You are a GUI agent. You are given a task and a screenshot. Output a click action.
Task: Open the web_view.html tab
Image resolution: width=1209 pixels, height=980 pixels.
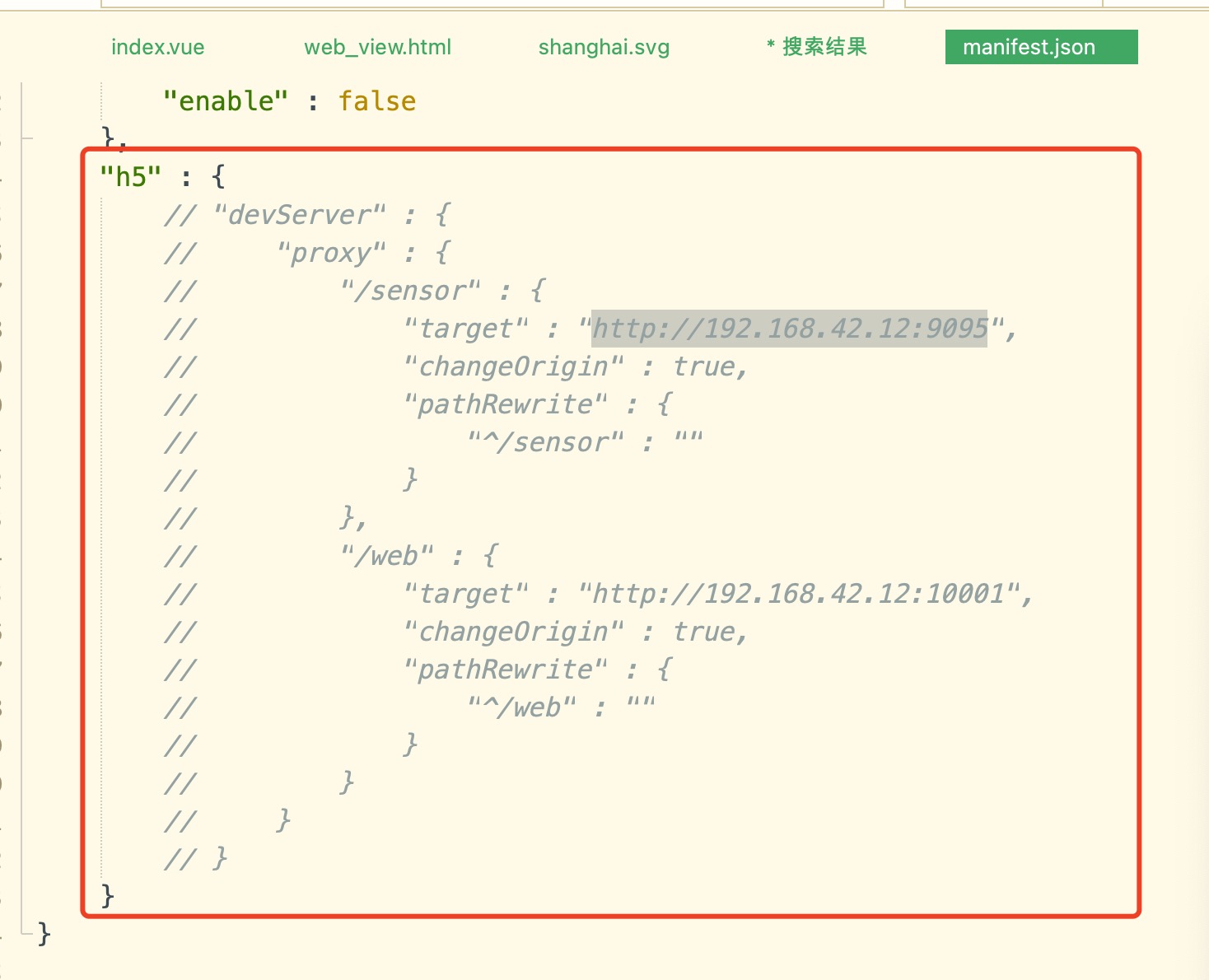coord(376,47)
